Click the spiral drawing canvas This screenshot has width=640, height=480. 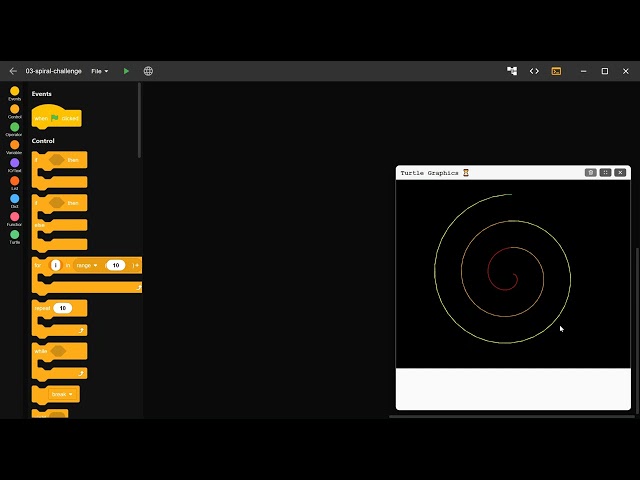point(513,274)
